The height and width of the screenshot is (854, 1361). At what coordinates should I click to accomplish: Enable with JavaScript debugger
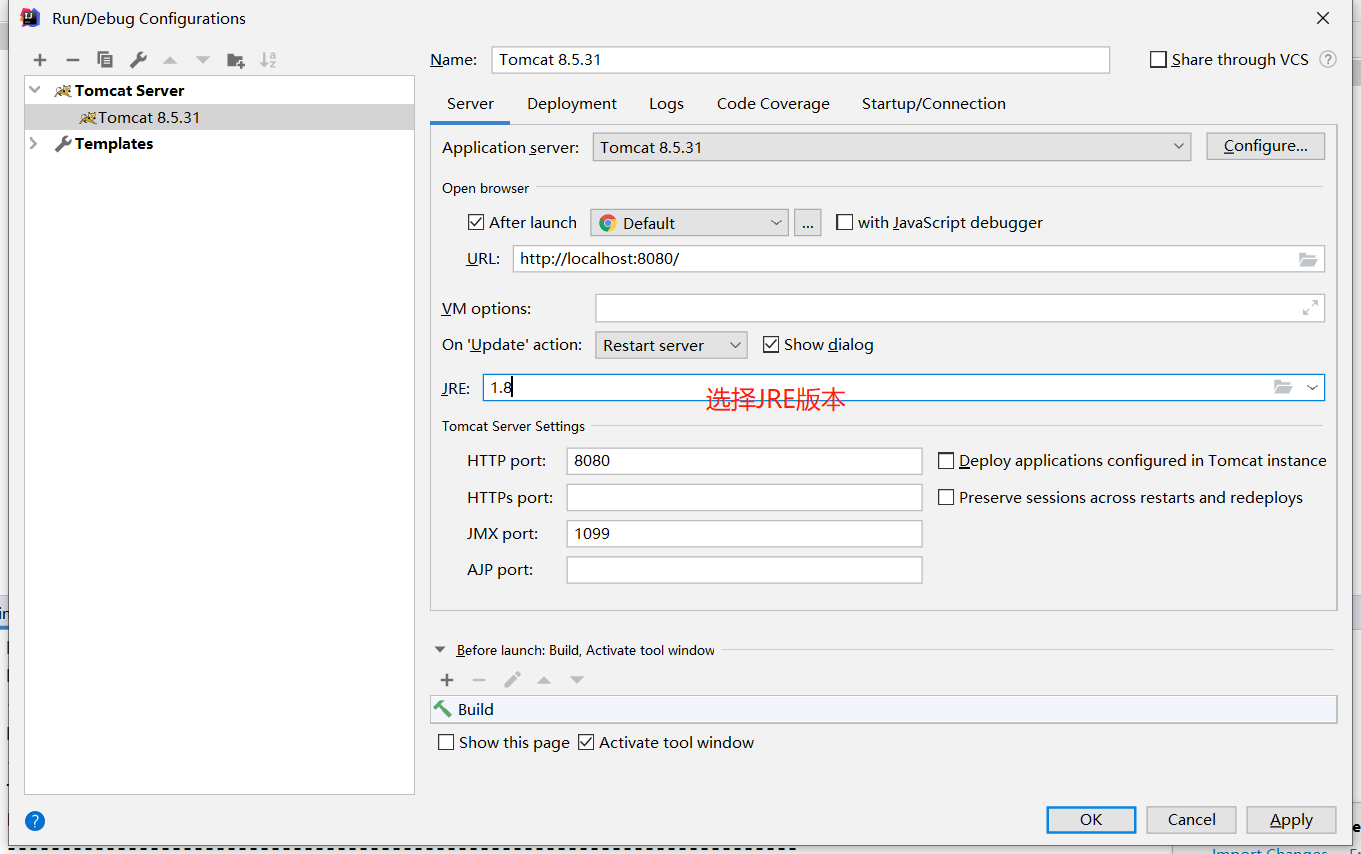(844, 222)
